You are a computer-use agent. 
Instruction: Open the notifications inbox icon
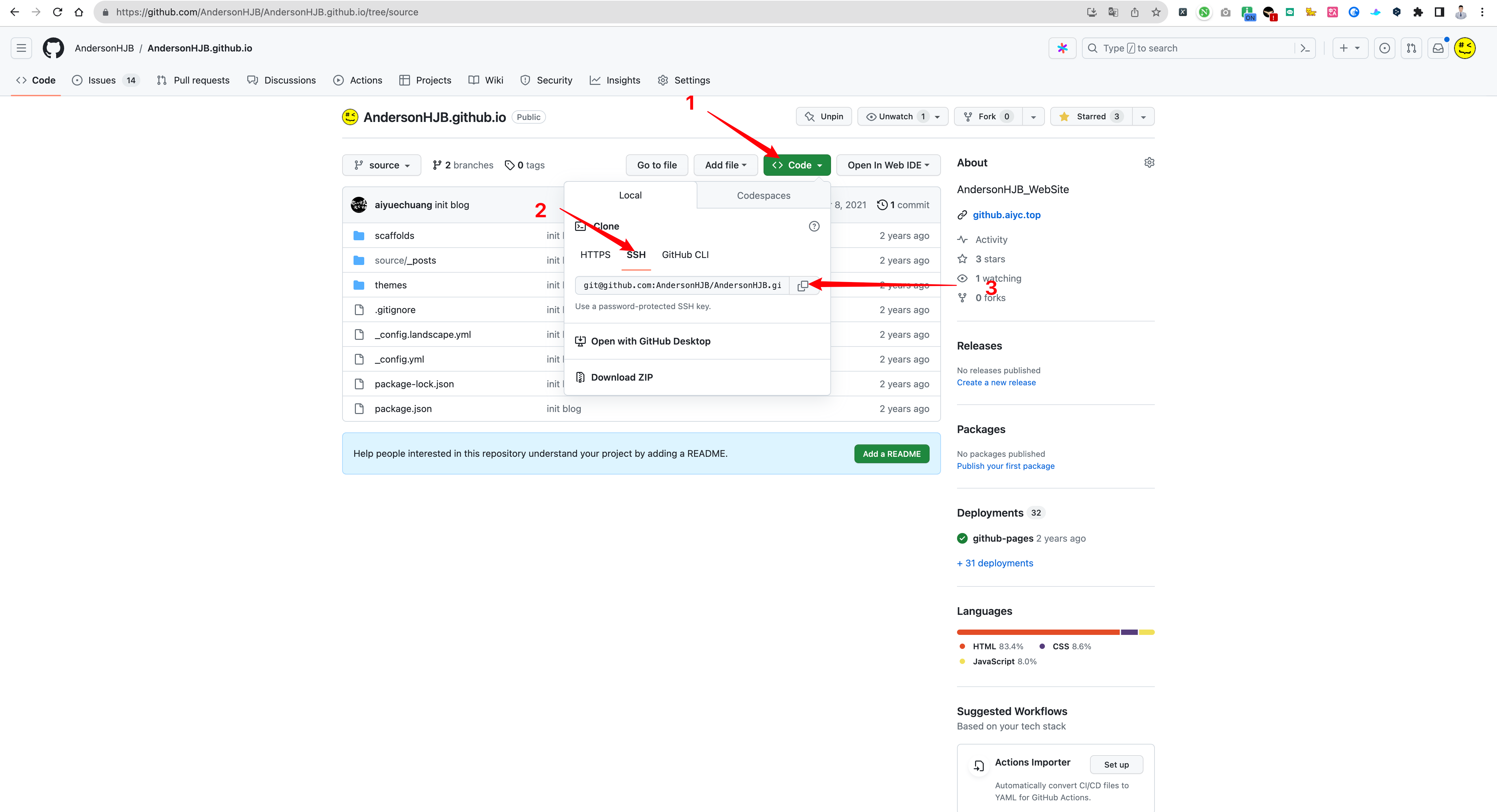1438,48
